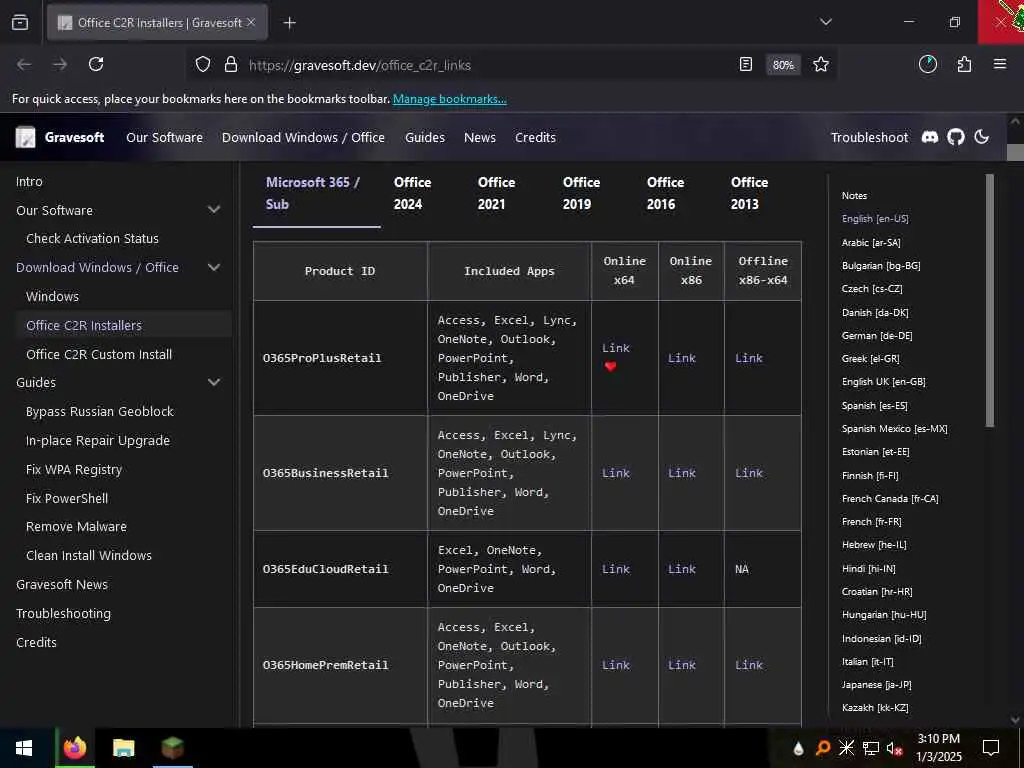Open the Discord icon link
Screen dimensions: 1024x768
930,137
